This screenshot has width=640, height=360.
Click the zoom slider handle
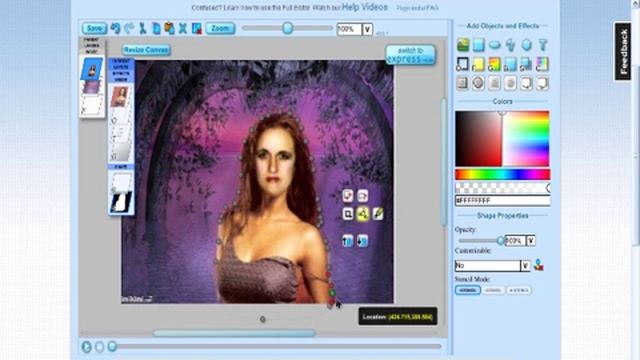[x=288, y=28]
